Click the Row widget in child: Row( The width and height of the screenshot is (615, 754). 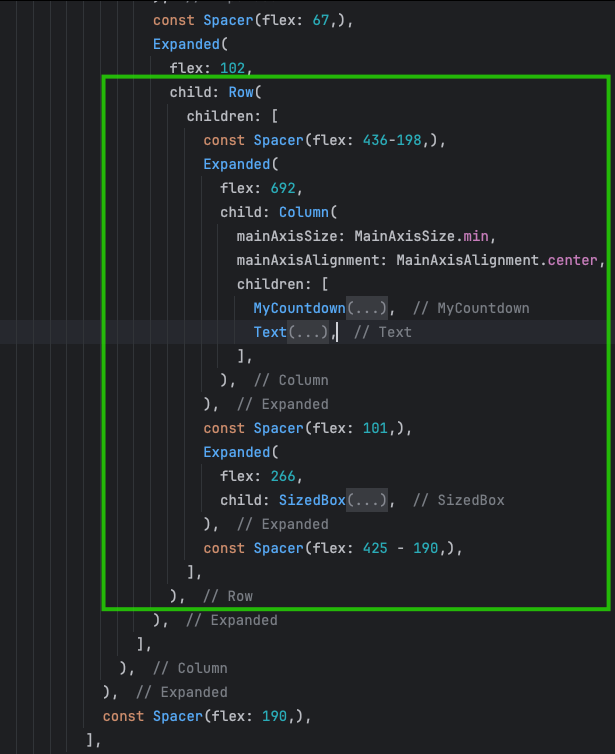click(240, 92)
